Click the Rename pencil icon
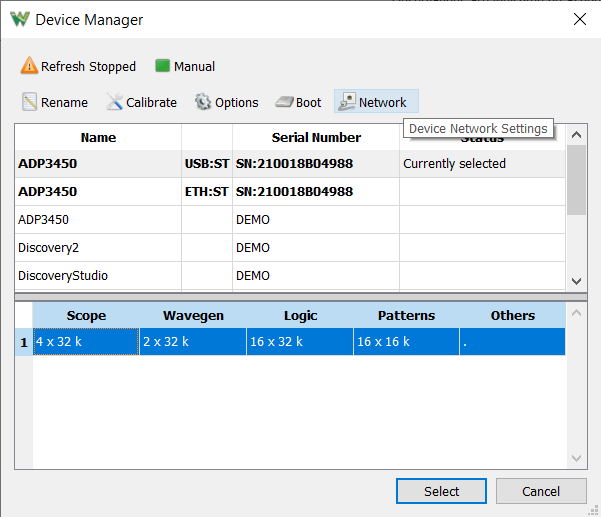 coord(30,102)
